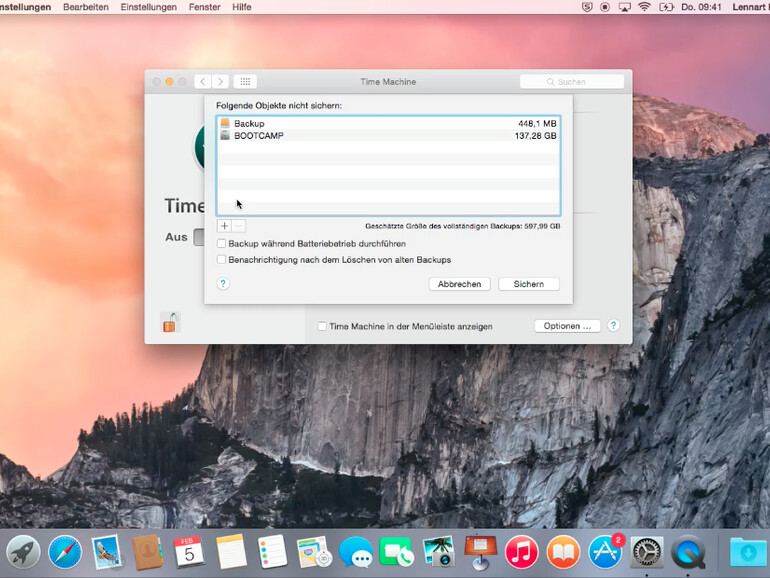The width and height of the screenshot is (770, 578).
Task: Open the AirPlay display menu bar icon
Action: tap(624, 7)
